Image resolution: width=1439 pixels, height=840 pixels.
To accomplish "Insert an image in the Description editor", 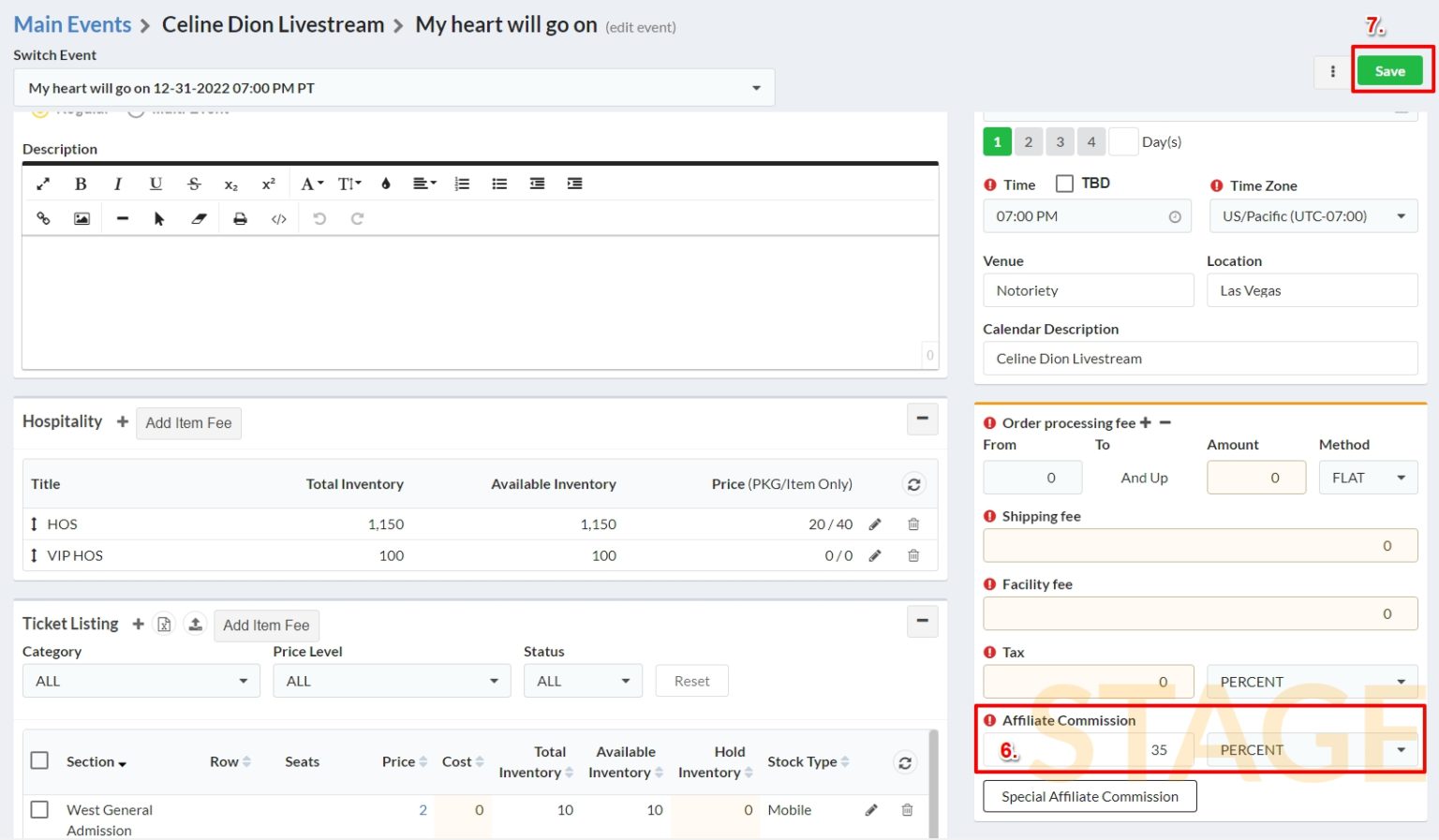I will [x=82, y=218].
